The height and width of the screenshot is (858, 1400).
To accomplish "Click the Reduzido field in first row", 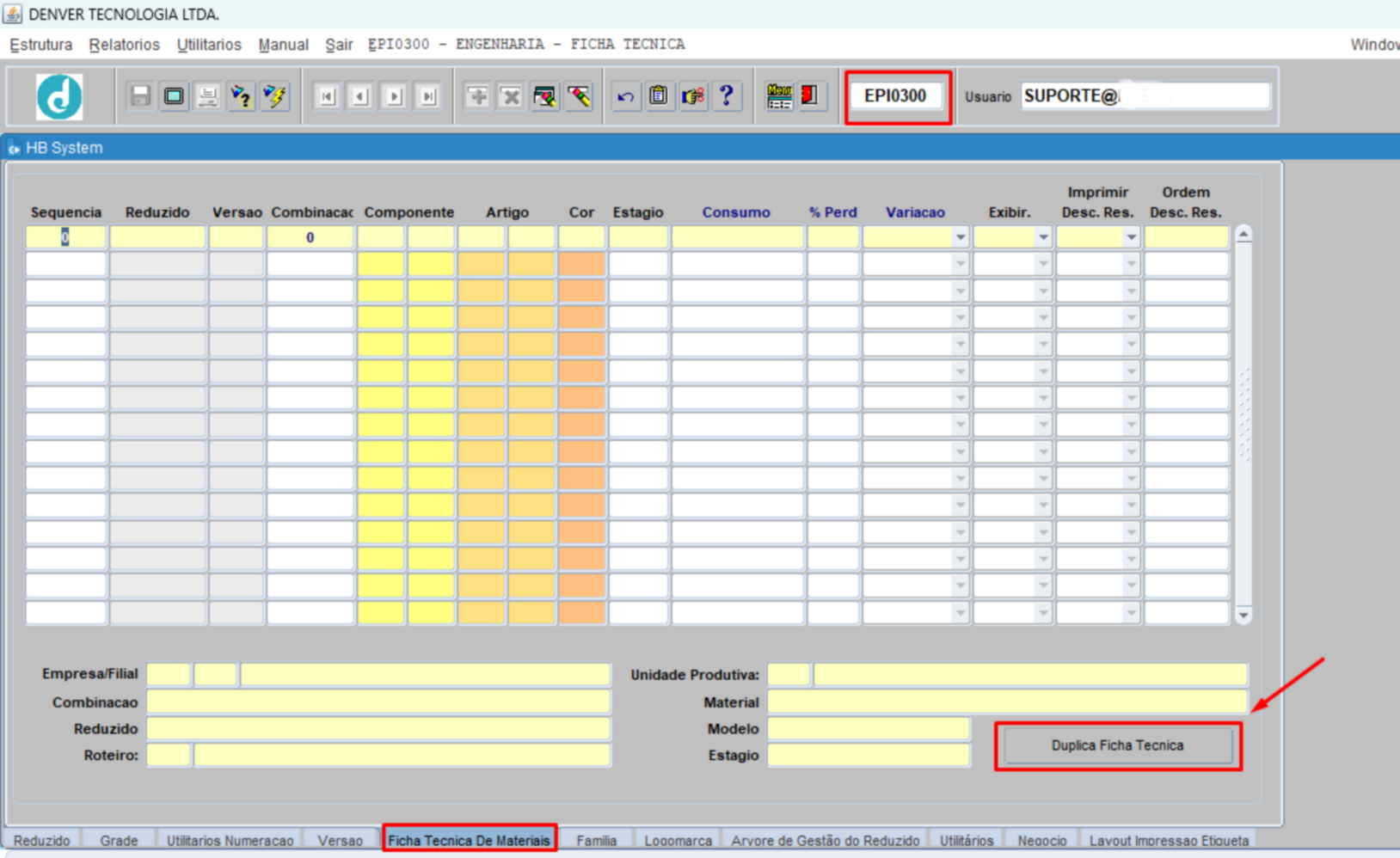I will pyautogui.click(x=157, y=237).
